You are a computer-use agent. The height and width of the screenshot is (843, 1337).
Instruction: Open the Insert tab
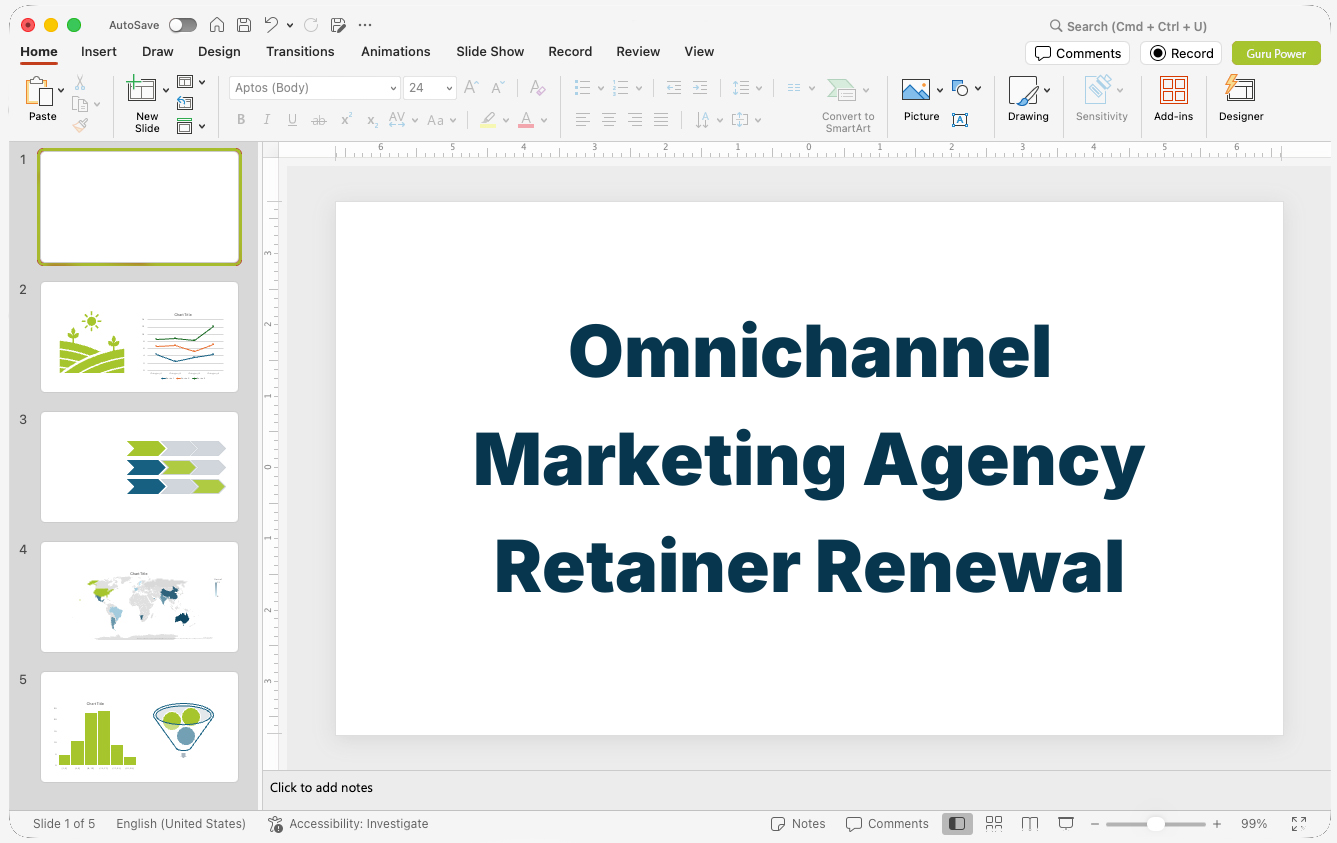point(99,51)
